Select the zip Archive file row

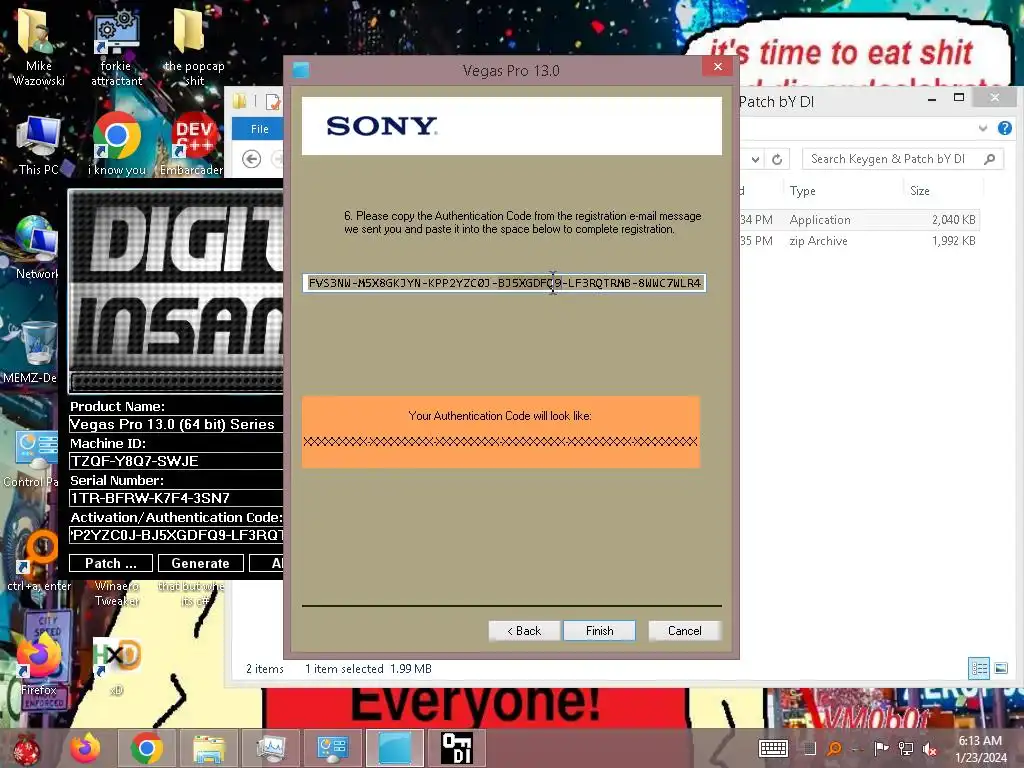coord(859,241)
